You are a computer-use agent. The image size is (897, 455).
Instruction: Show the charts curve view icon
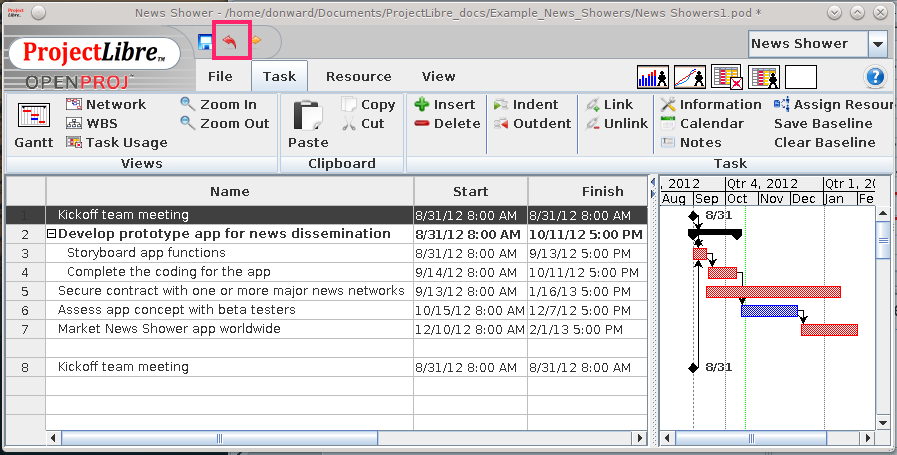click(690, 77)
